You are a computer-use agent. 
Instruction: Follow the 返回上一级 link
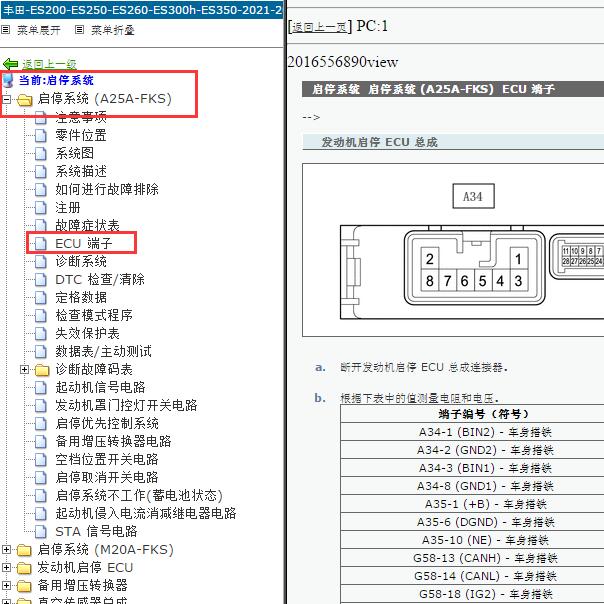pos(49,64)
